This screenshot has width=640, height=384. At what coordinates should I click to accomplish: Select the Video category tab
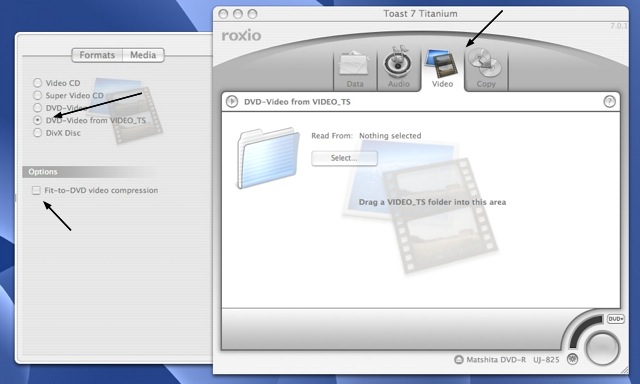[x=442, y=69]
